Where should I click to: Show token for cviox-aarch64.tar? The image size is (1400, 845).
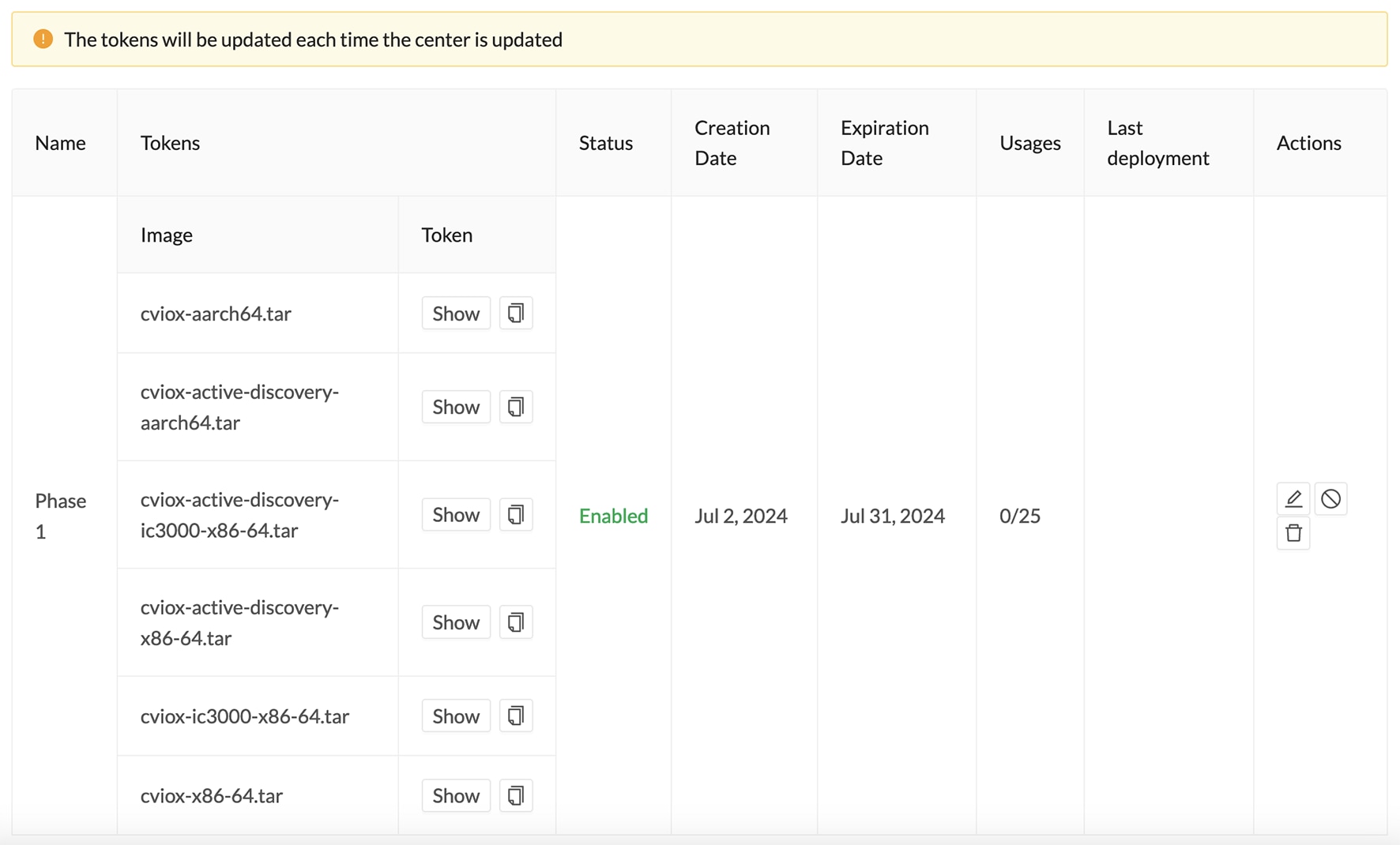(456, 314)
